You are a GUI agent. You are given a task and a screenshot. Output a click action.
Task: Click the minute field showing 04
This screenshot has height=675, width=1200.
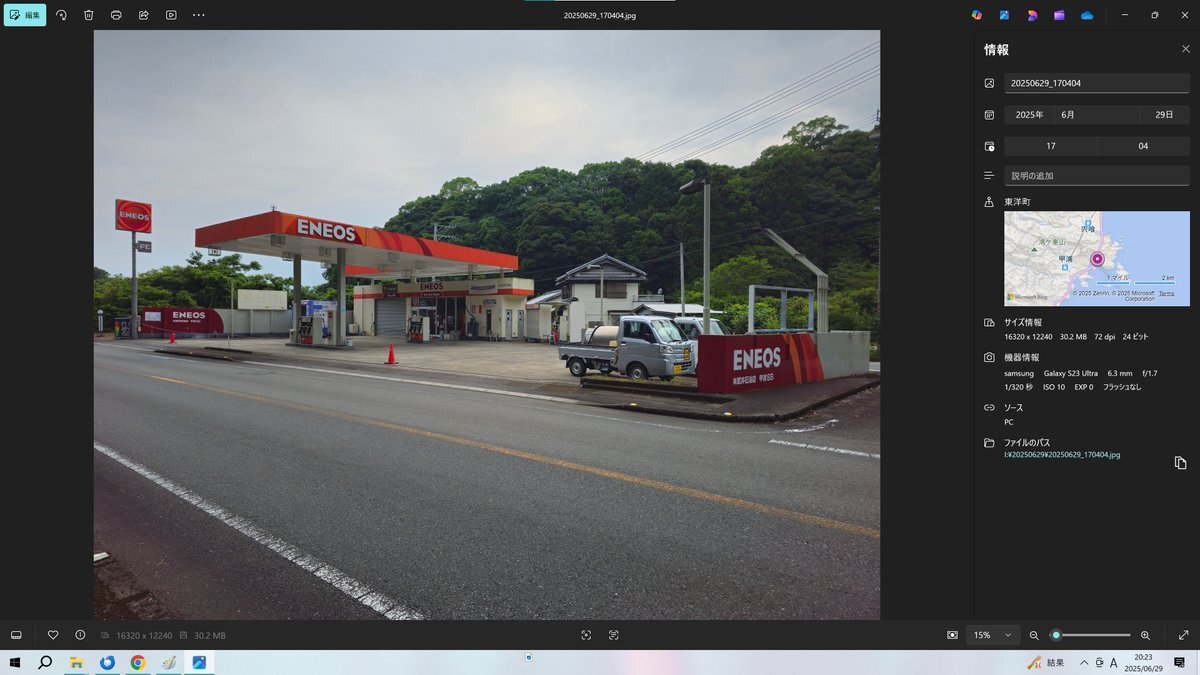click(1143, 146)
